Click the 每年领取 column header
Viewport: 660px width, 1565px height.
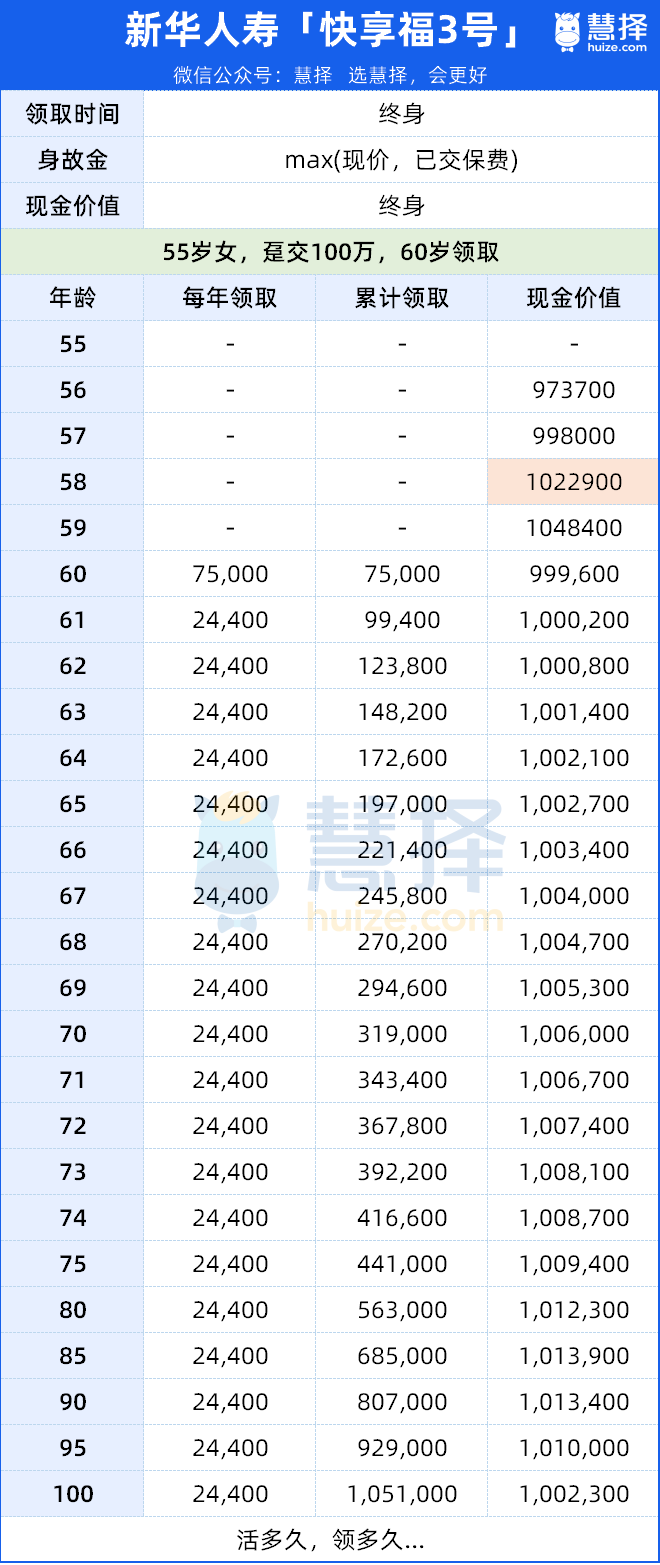click(x=230, y=298)
